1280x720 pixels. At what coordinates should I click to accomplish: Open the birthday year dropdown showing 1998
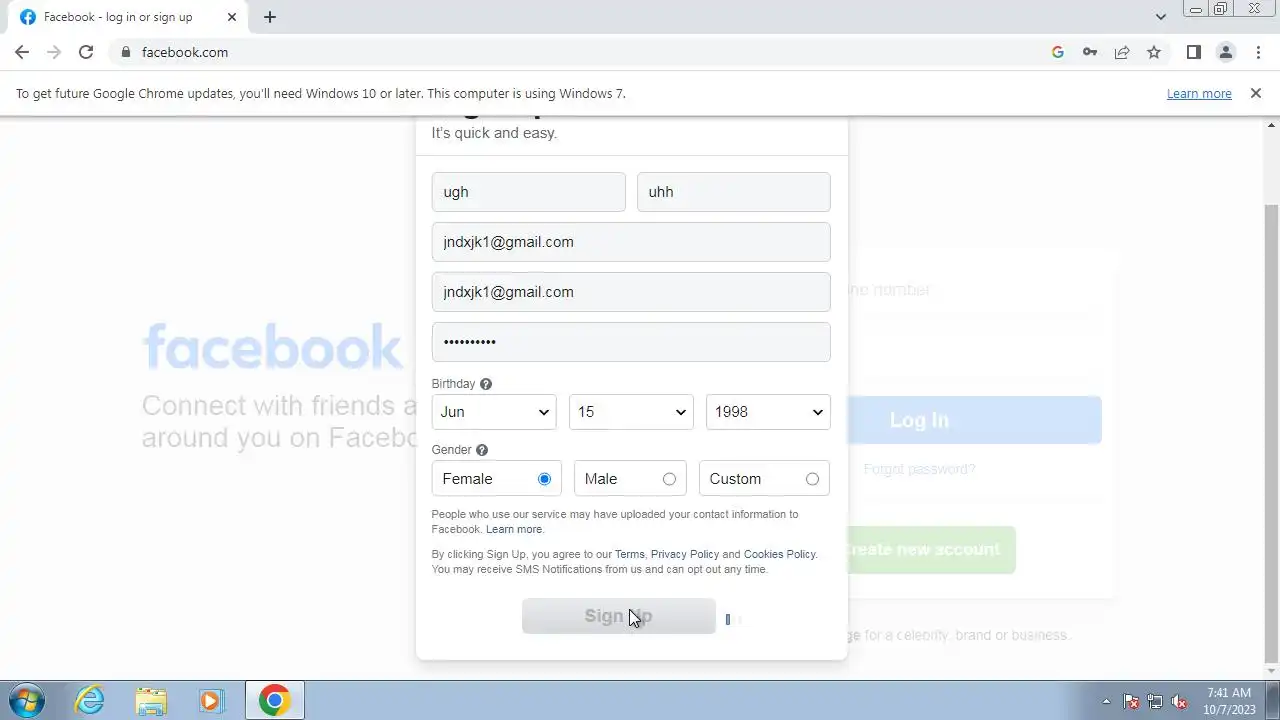(768, 412)
